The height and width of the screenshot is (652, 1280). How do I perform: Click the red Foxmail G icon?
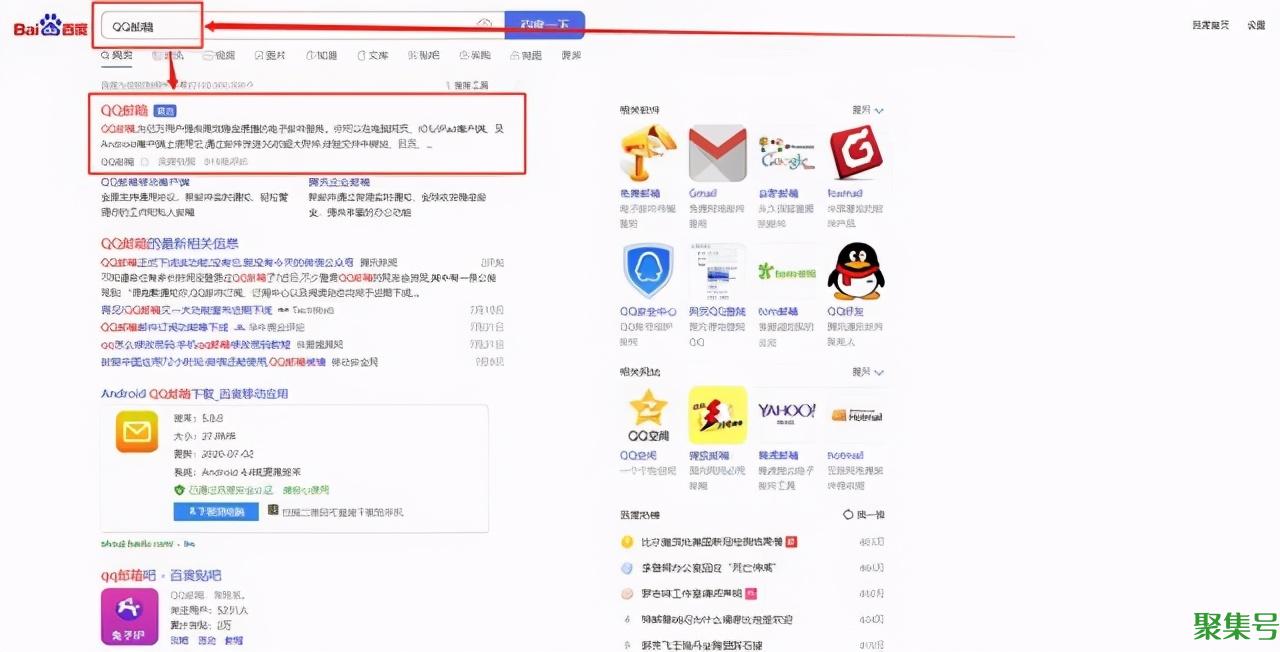tap(855, 153)
